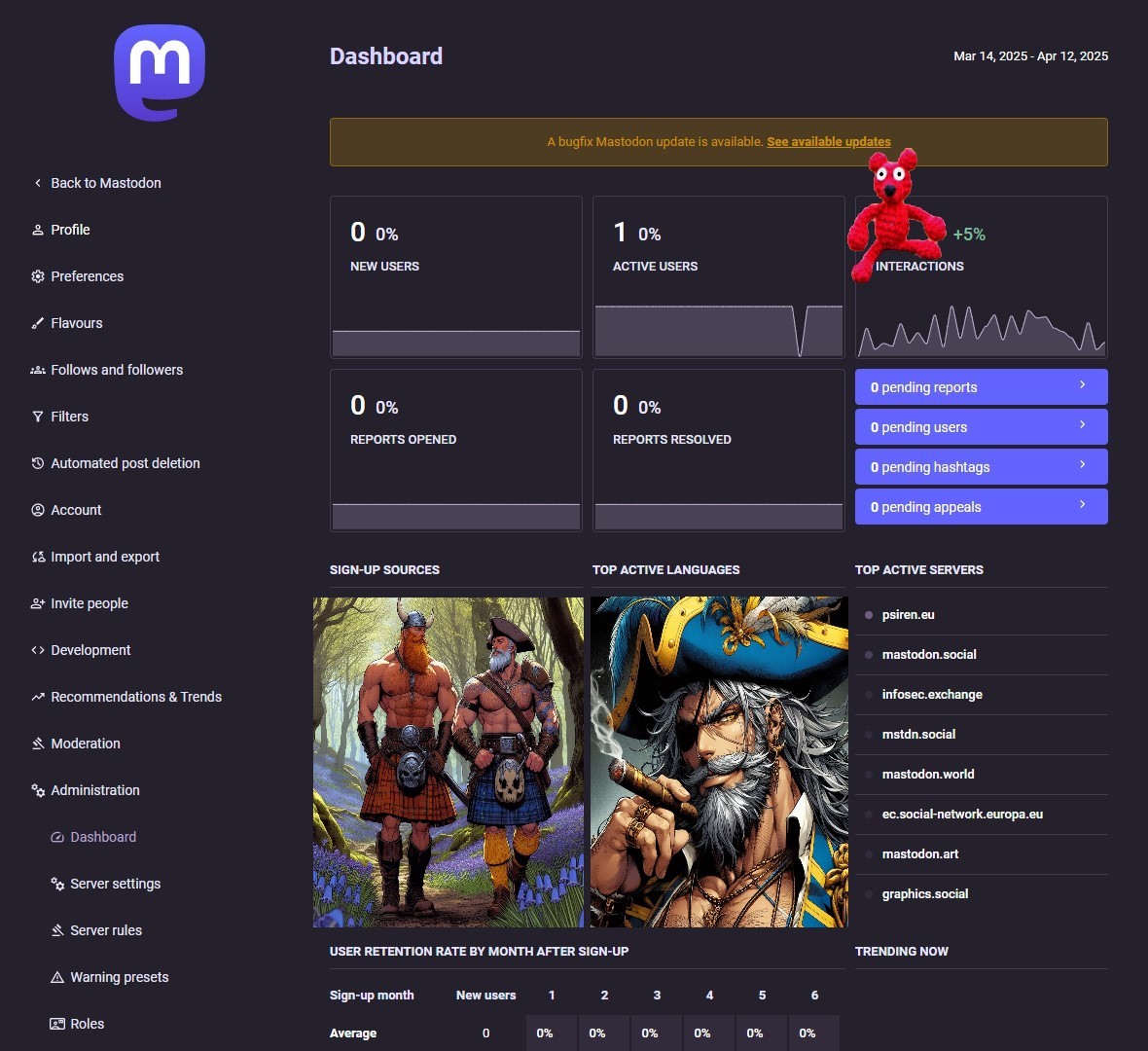
Task: Go to Recommendations & Trends
Action: click(x=136, y=697)
